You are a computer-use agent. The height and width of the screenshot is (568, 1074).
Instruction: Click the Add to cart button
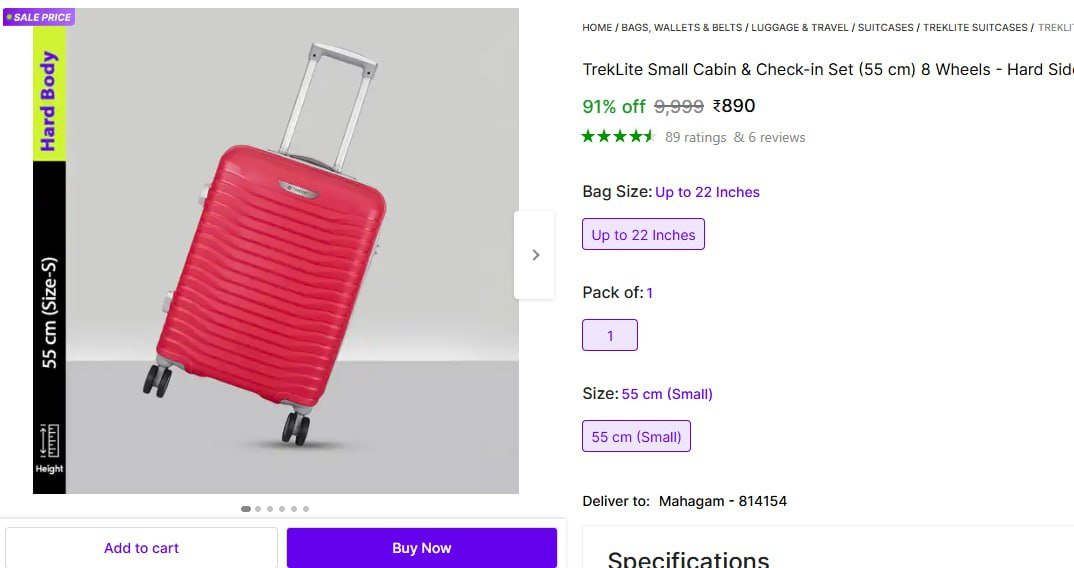tap(141, 548)
